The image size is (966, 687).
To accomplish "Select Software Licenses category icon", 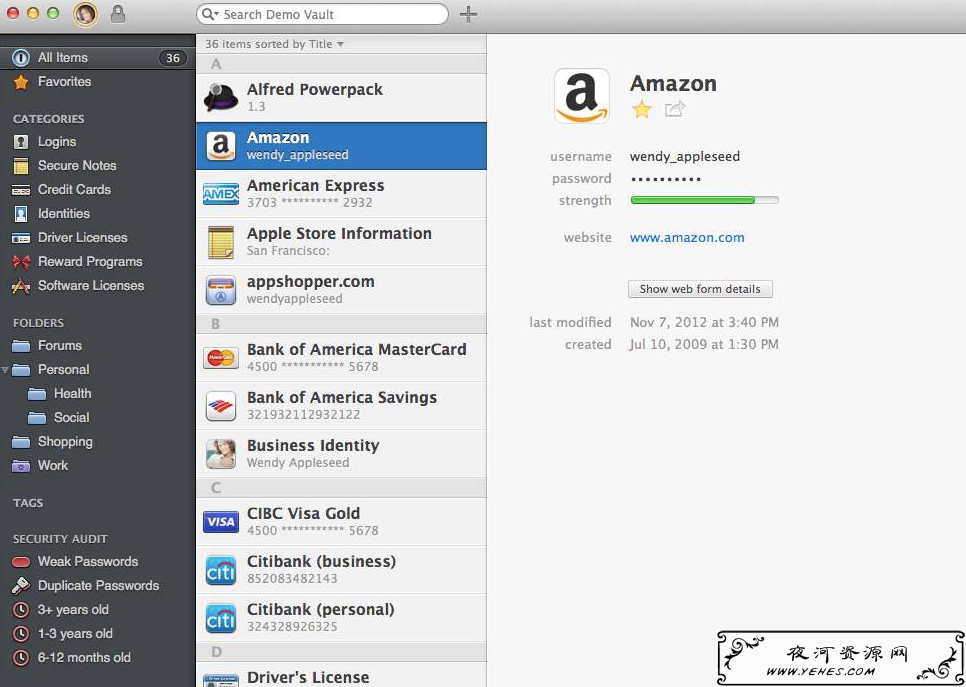I will [x=21, y=286].
